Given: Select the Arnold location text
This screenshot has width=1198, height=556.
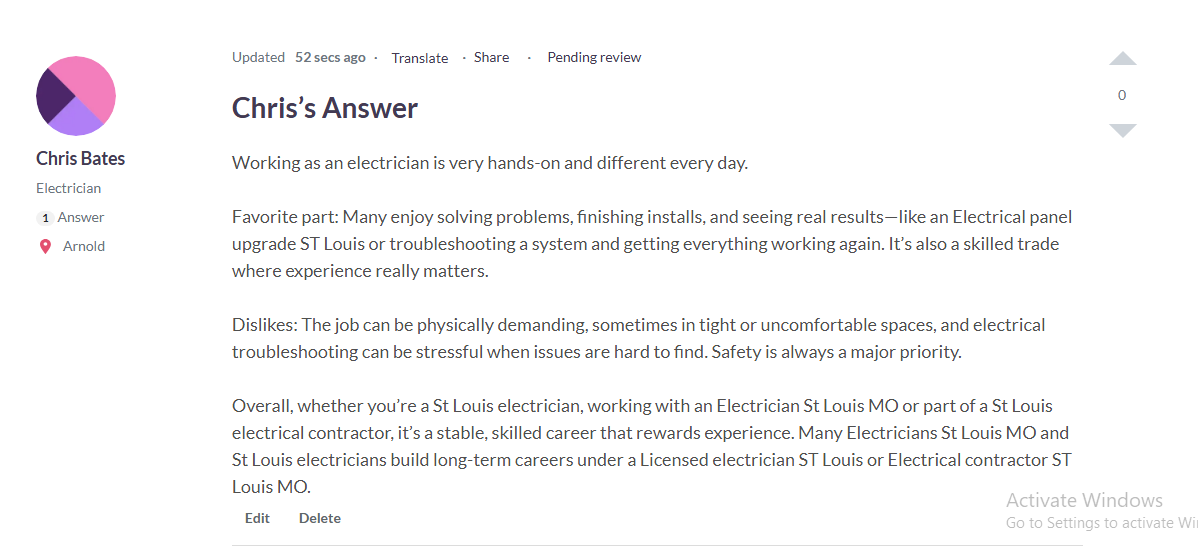Looking at the screenshot, I should point(84,247).
